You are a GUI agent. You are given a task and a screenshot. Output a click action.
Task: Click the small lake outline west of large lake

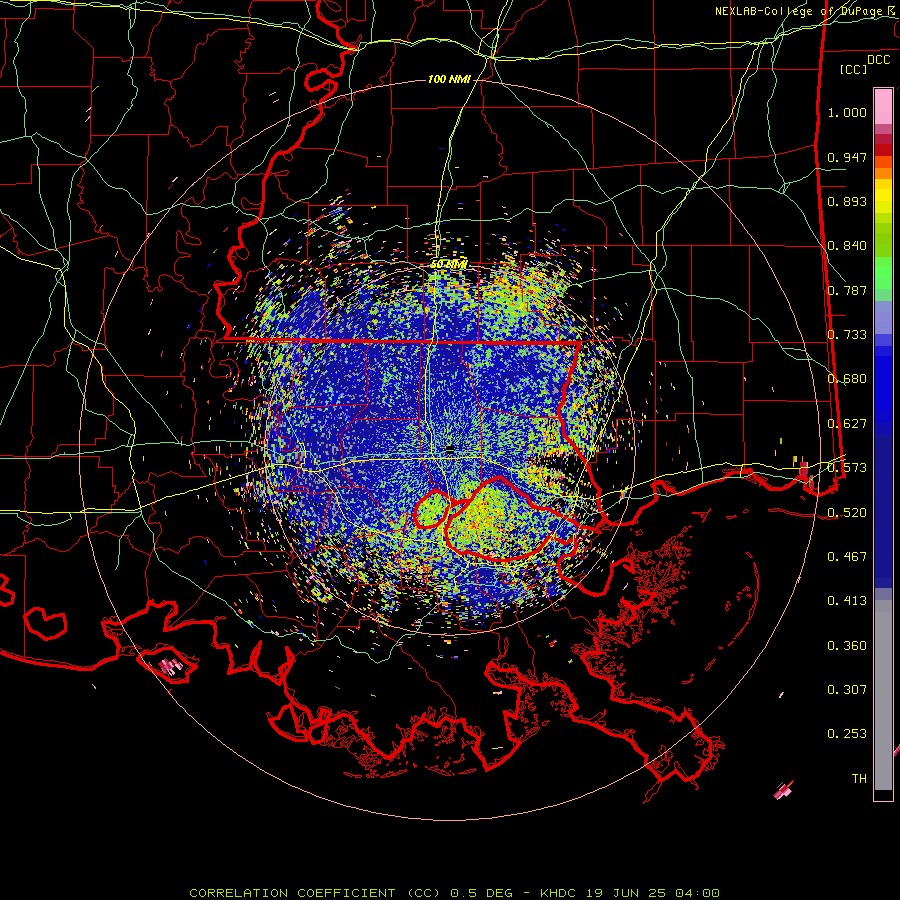pyautogui.click(x=431, y=510)
